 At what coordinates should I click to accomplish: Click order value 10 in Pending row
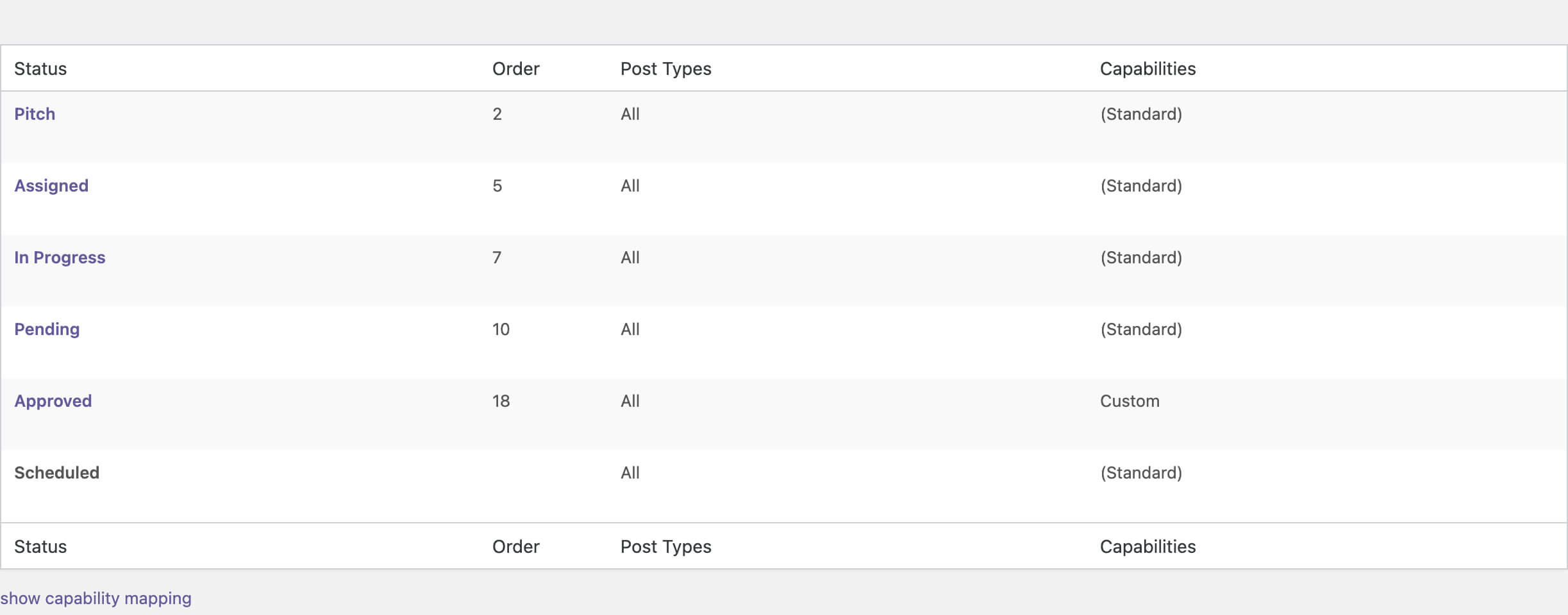pos(501,329)
